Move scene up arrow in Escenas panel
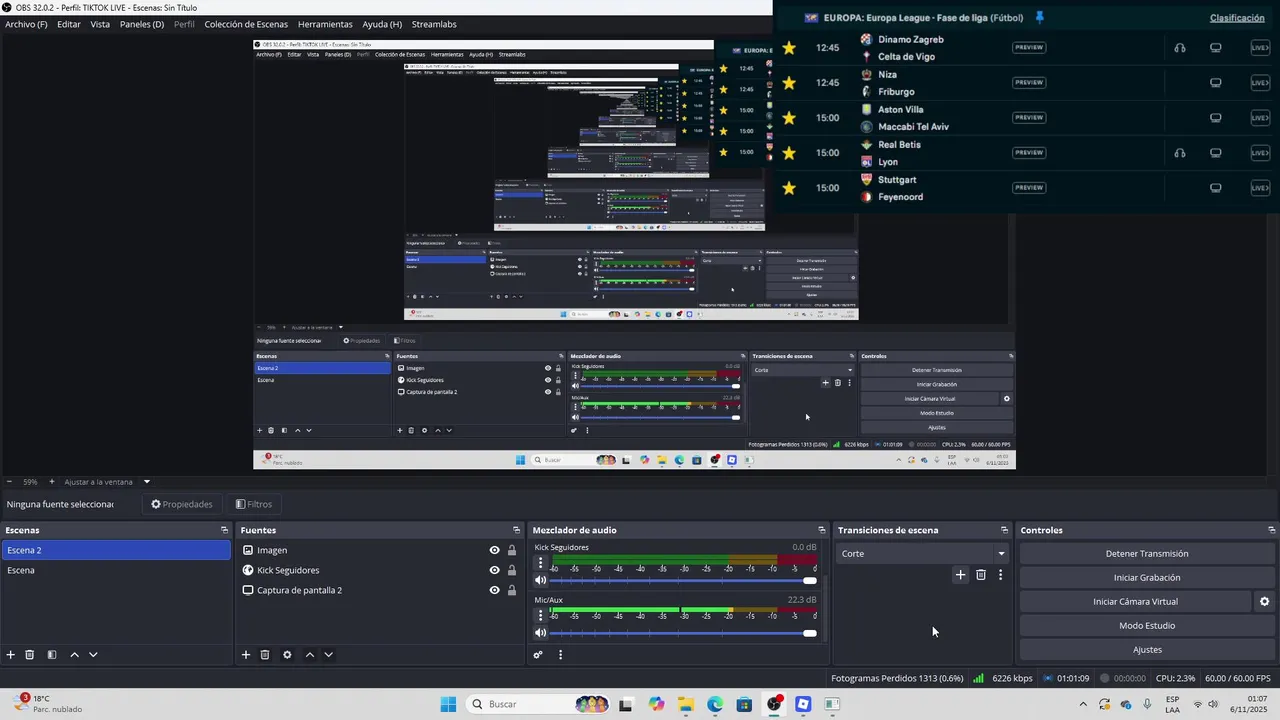Screen dimensions: 1280x720 tap(74, 655)
